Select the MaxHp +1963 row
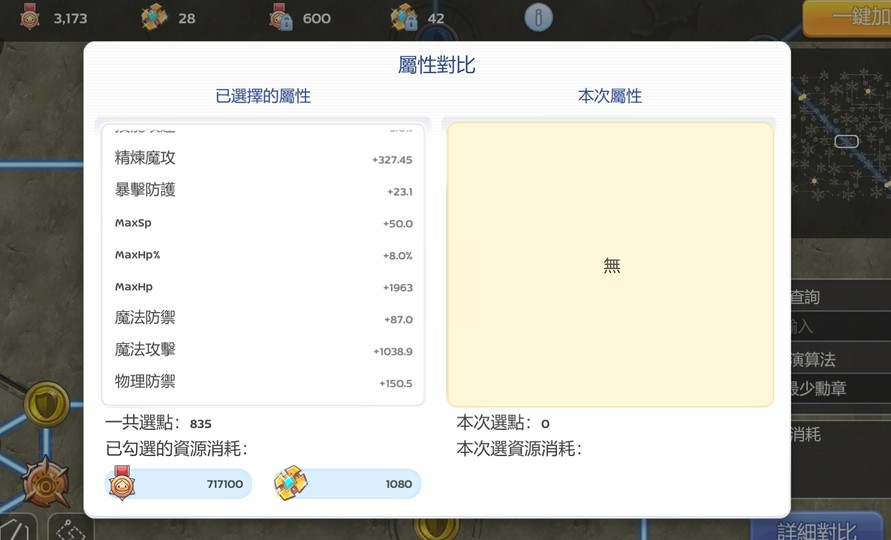This screenshot has height=540, width=891. pyautogui.click(x=263, y=286)
